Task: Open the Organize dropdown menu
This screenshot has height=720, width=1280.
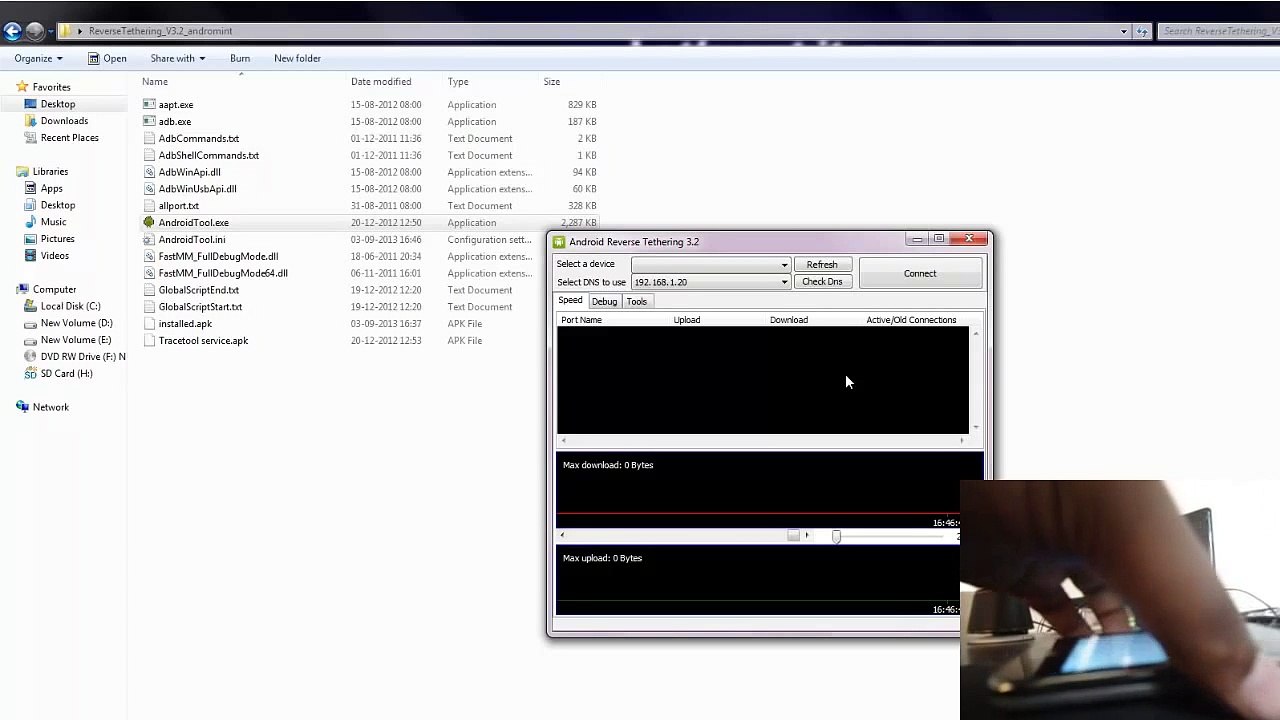Action: click(x=38, y=58)
